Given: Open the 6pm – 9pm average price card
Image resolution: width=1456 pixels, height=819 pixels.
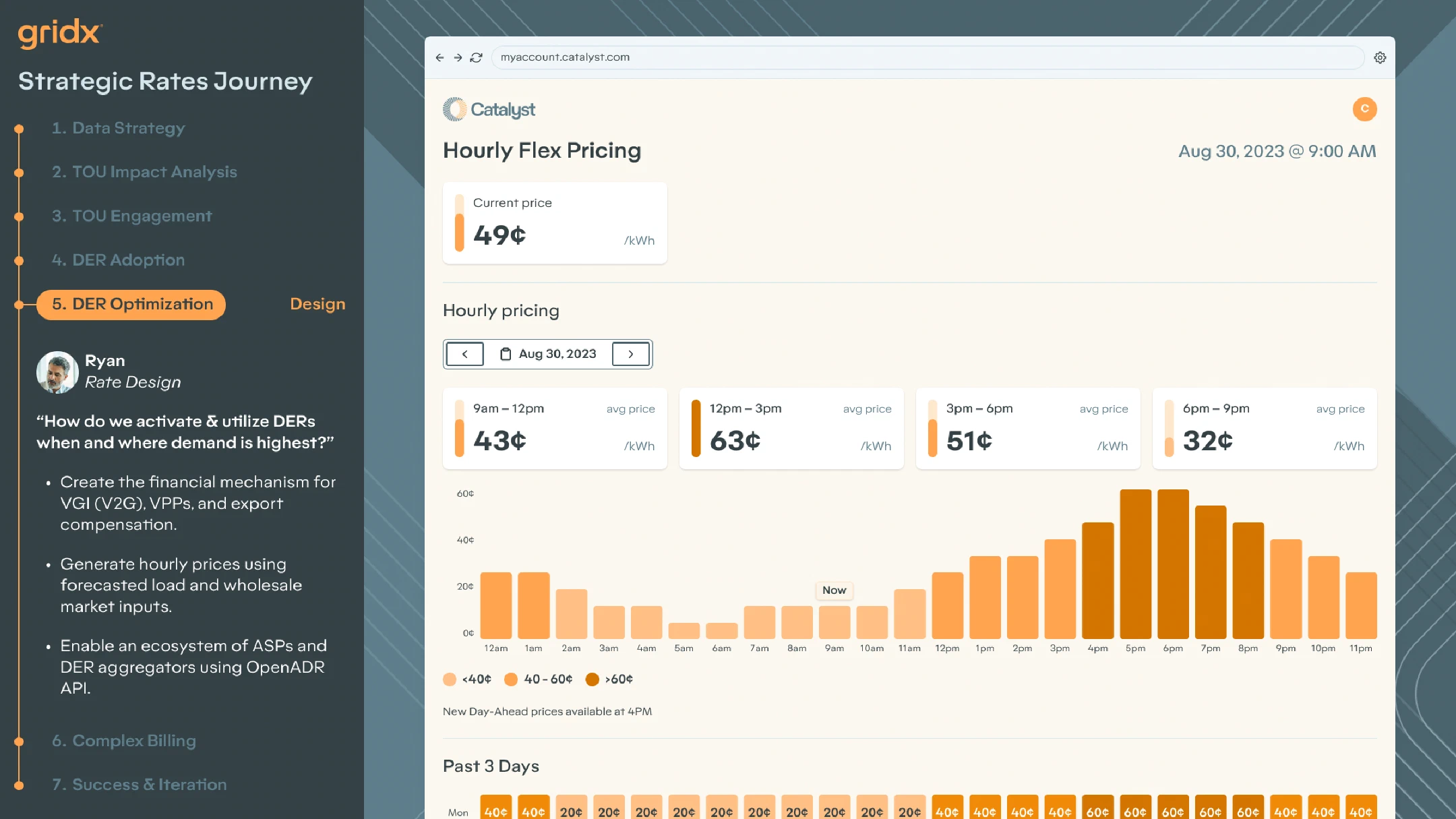Looking at the screenshot, I should tap(1265, 428).
